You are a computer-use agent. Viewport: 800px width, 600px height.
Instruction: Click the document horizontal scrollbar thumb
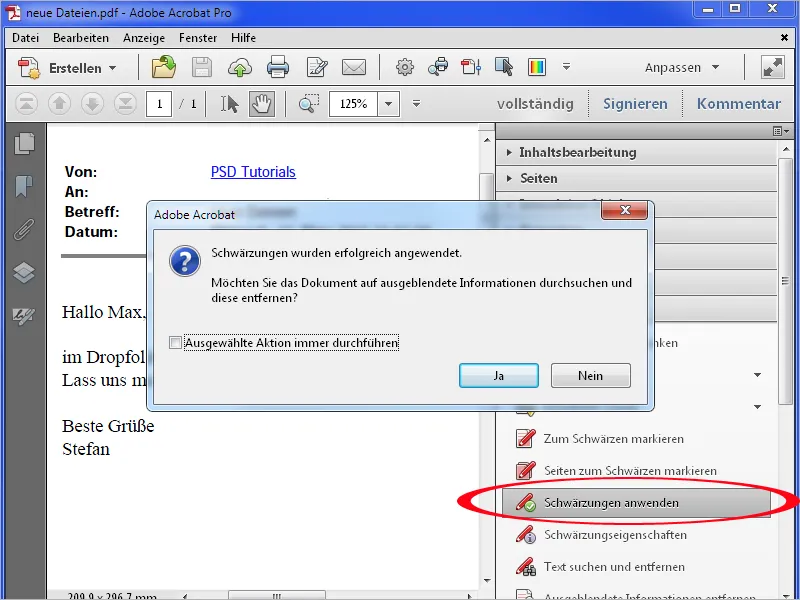pos(277,595)
